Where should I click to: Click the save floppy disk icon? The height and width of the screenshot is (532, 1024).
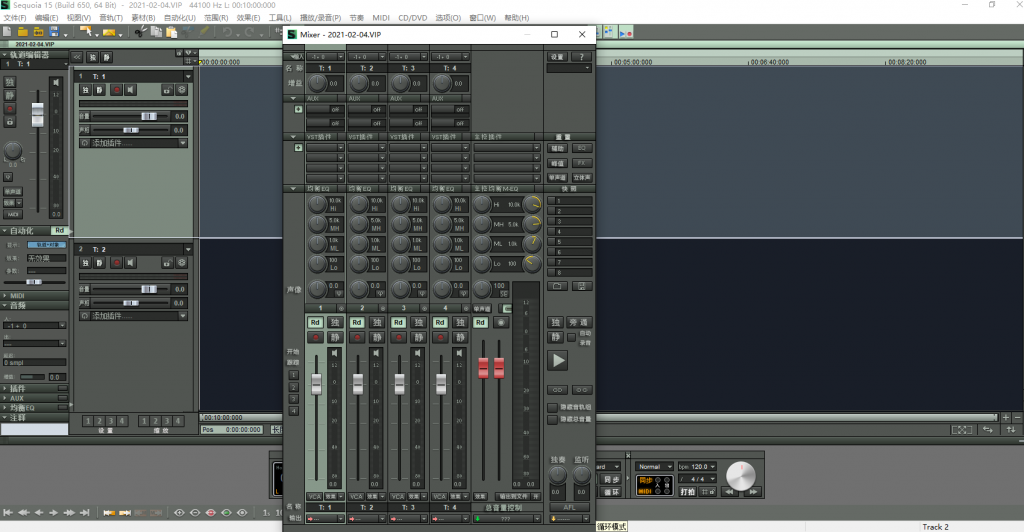click(x=54, y=31)
